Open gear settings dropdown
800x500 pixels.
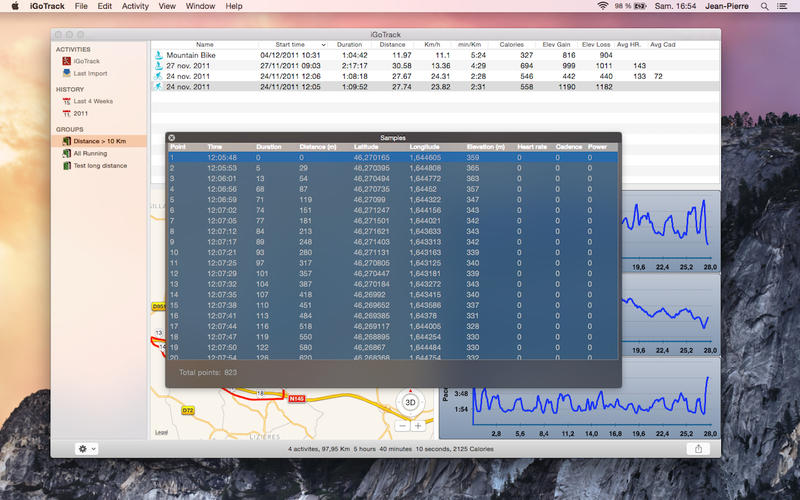point(86,449)
